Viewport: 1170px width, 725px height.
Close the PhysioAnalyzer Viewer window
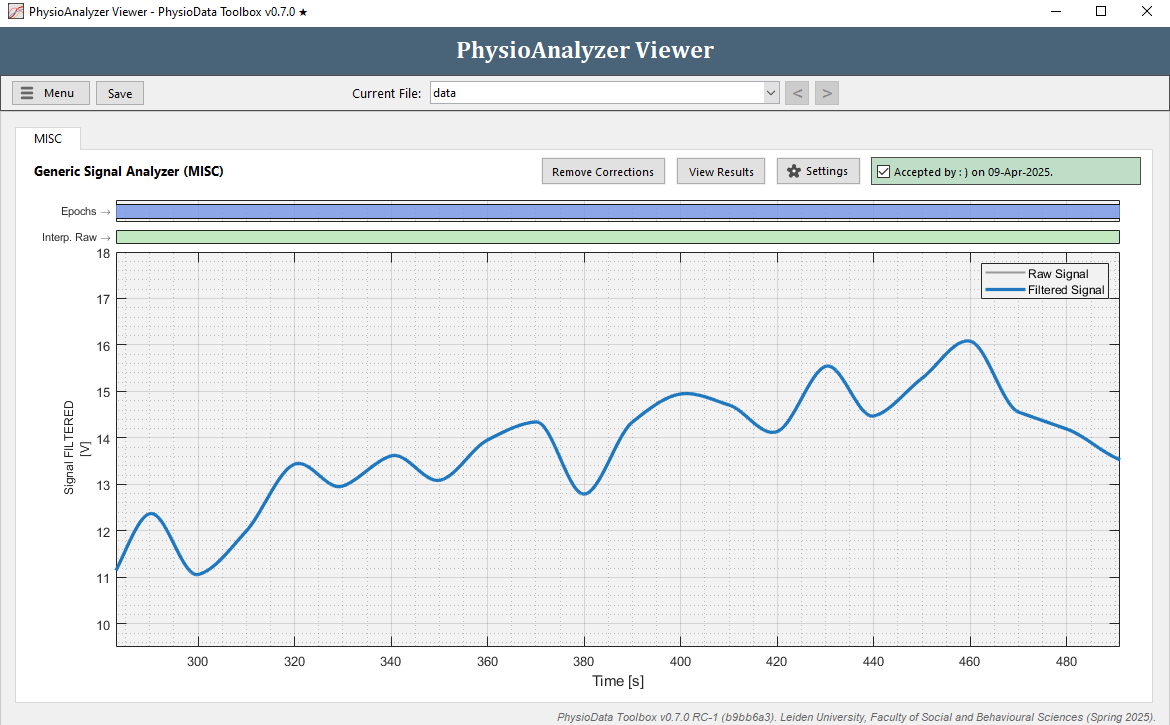coord(1147,12)
